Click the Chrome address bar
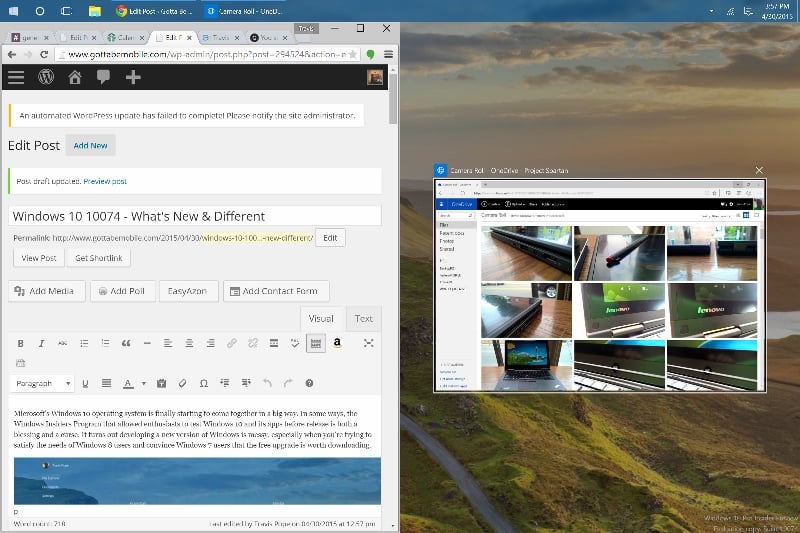This screenshot has height=533, width=800. pos(207,55)
